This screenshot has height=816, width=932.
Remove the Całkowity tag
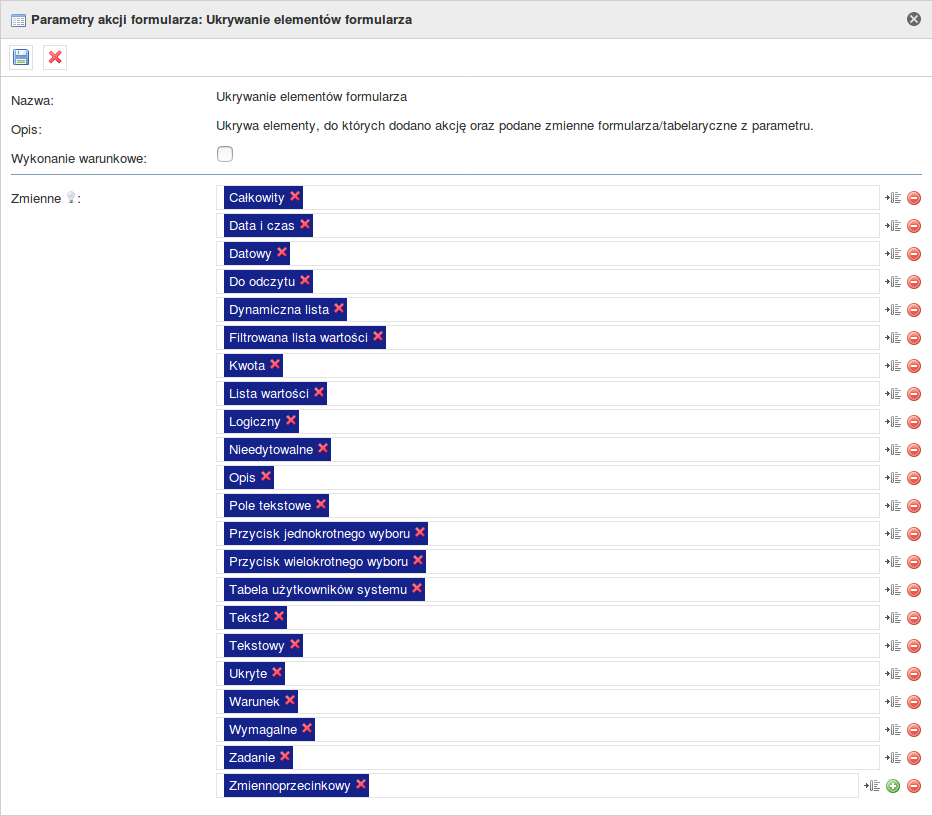point(295,196)
